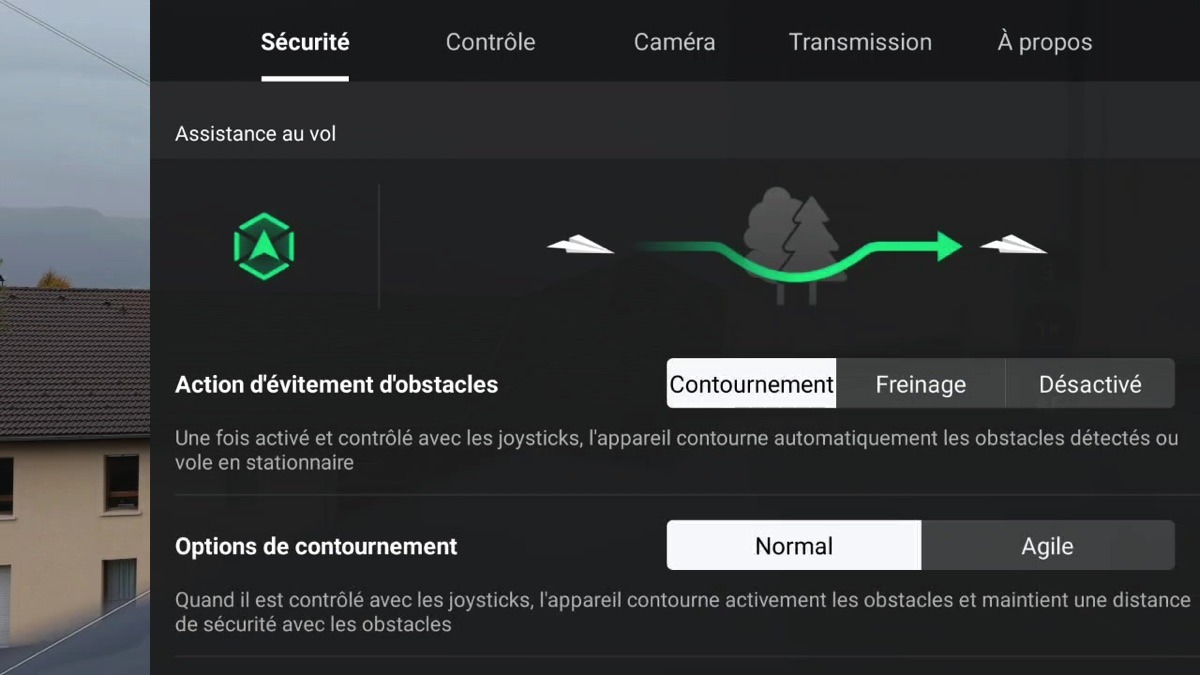Screen dimensions: 1200x675
Task: Select the Sécurité tab
Action: [x=305, y=42]
